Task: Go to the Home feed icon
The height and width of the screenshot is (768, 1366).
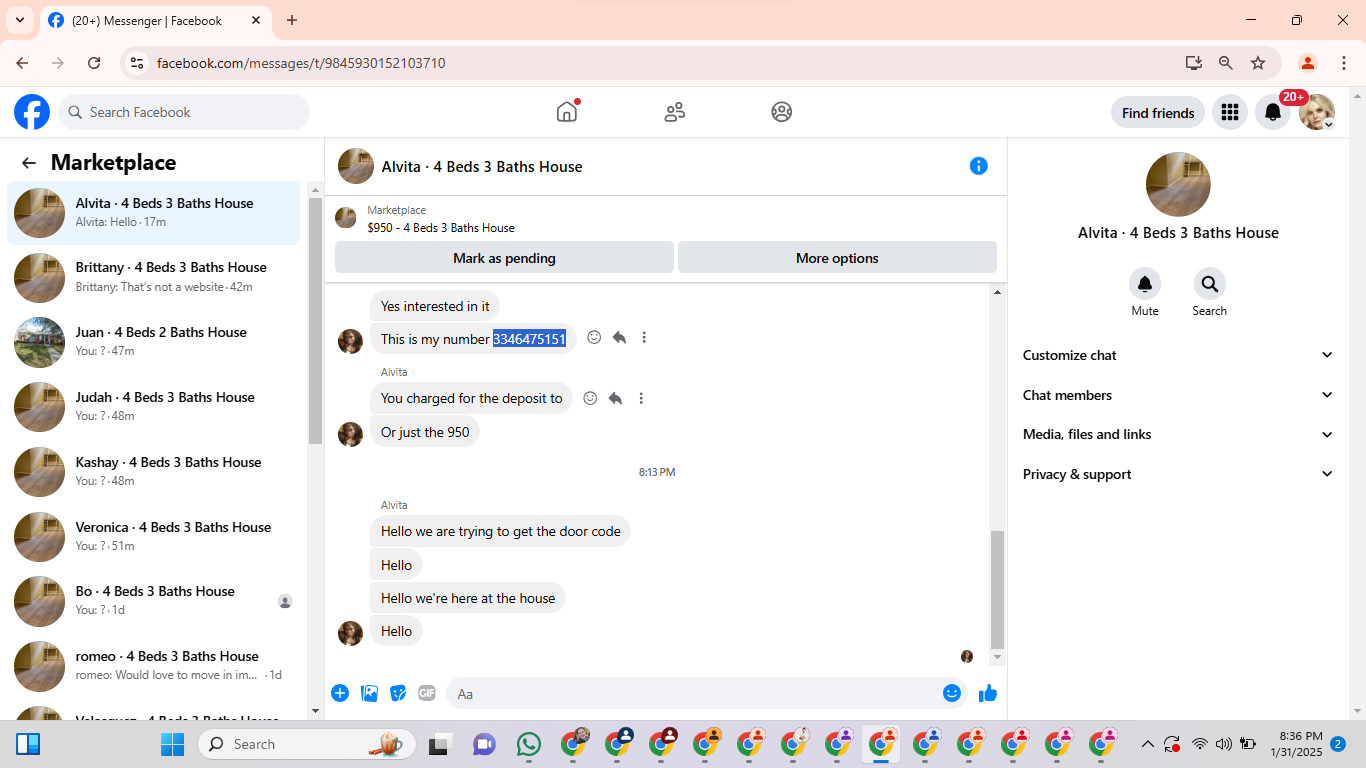Action: [x=567, y=112]
